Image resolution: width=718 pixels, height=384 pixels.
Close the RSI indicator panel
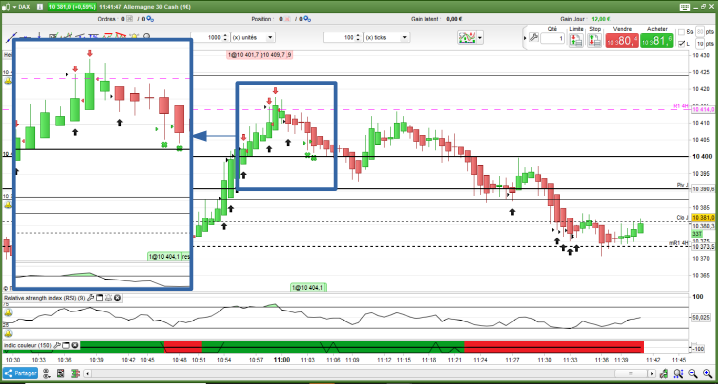pyautogui.click(x=117, y=298)
